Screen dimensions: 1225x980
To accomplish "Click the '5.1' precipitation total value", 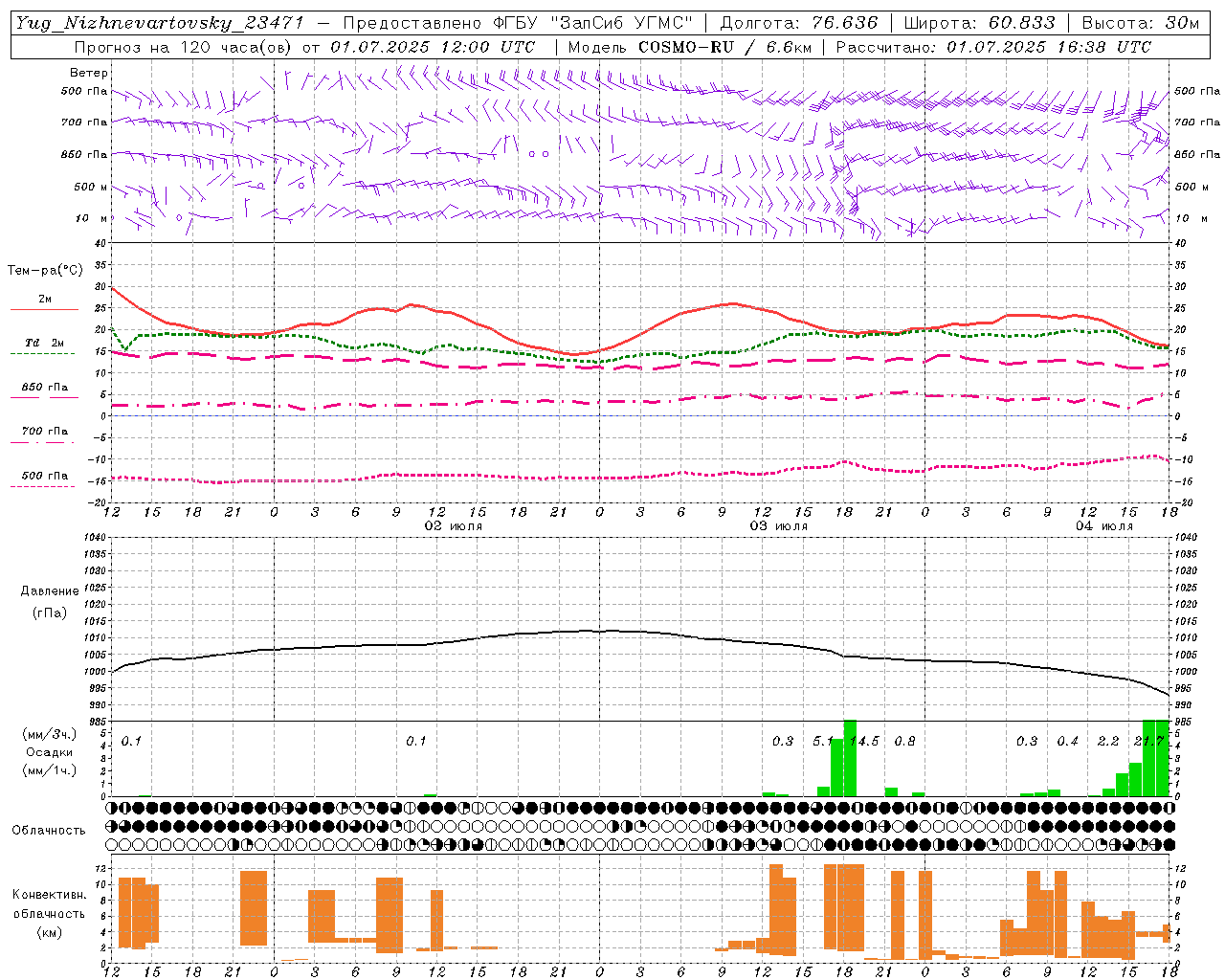I will point(823,742).
